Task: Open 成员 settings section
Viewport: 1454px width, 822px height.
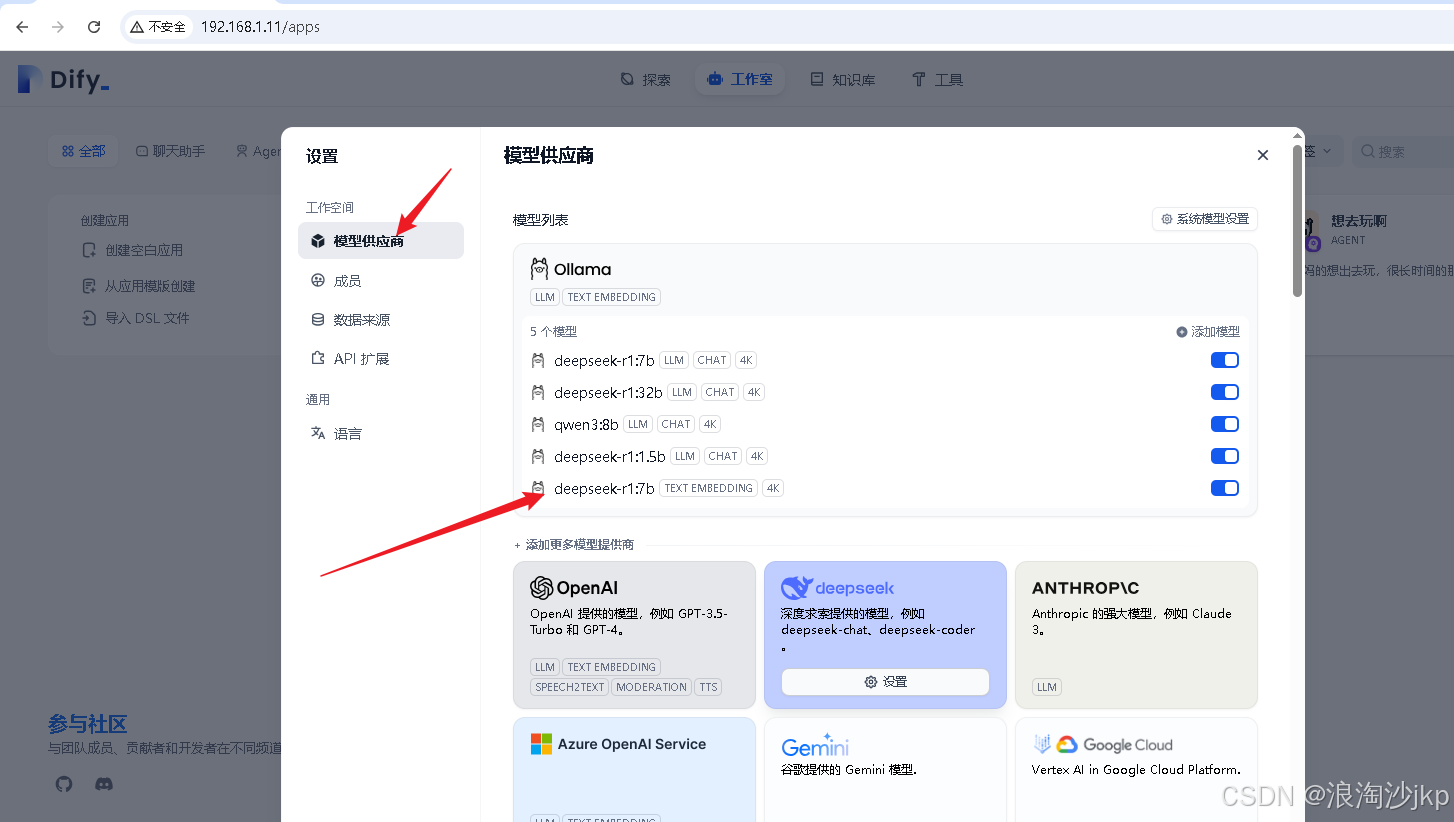Action: point(381,281)
